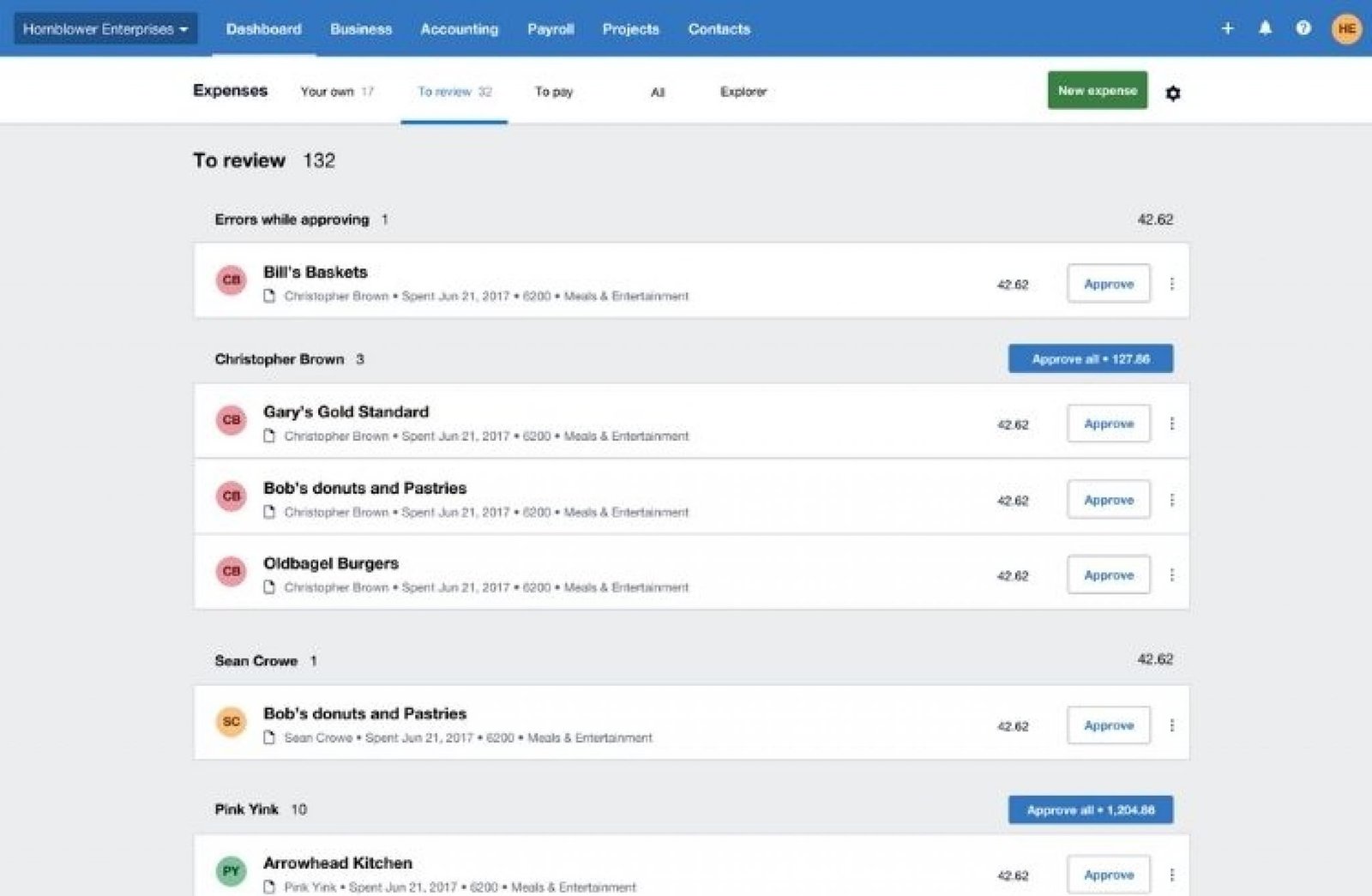Open more options for Arrowhead Kitchen
Viewport: 1372px width, 896px height.
[x=1171, y=875]
